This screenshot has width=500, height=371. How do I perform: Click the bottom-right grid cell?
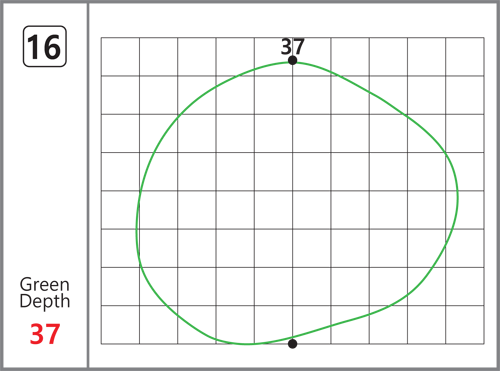[x=465, y=325]
